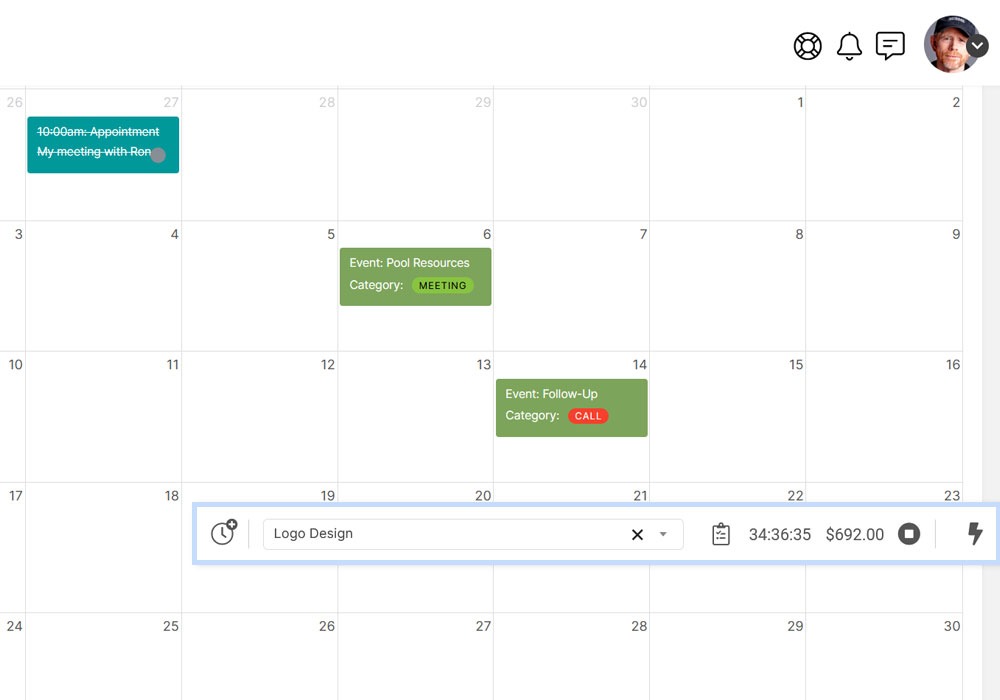Click the green MEETING category badge
The height and width of the screenshot is (700, 1000).
tap(442, 286)
